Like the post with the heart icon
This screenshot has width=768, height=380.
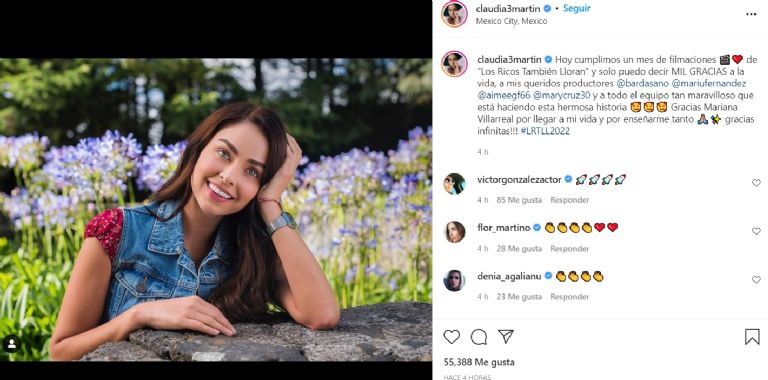coord(452,337)
